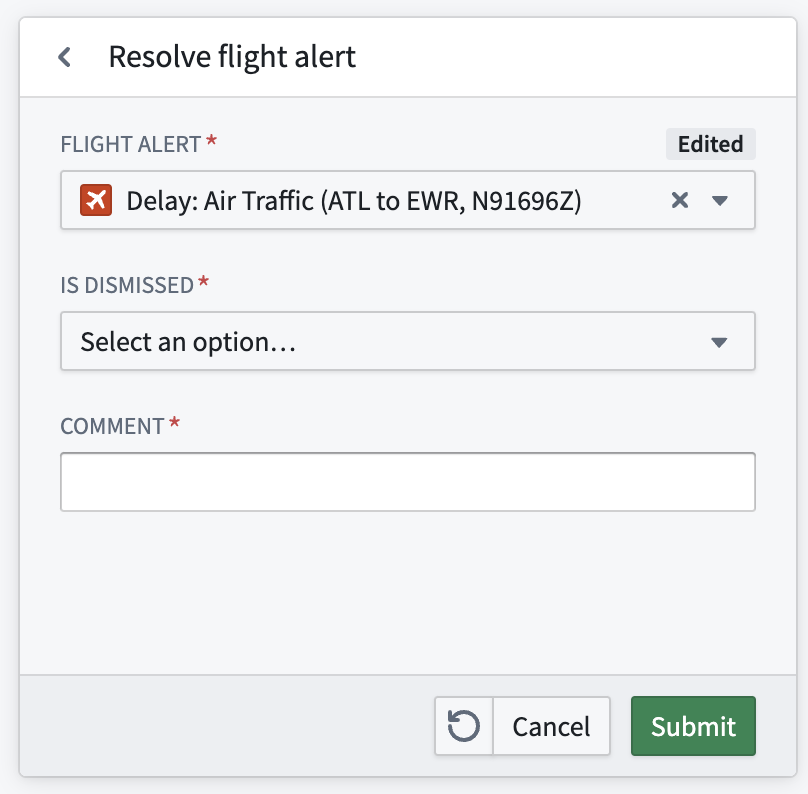Cancel the resolve flight alert form

551,726
